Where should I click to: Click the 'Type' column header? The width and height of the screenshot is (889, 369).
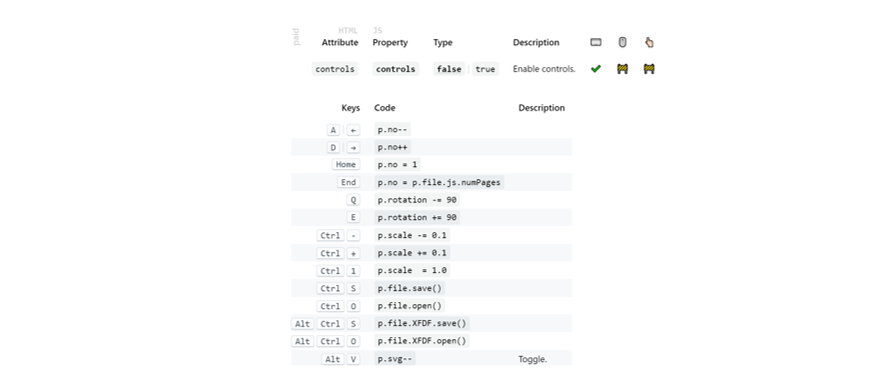coord(443,43)
